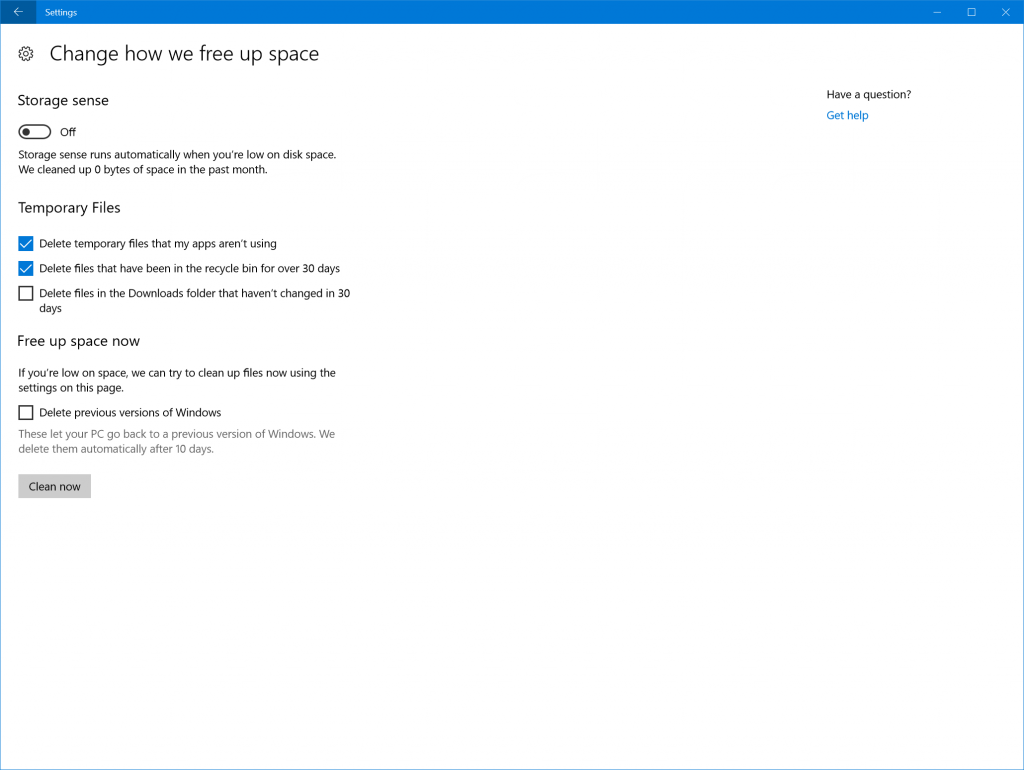Click the 'Change how we free up space' heading
Screen dimensions: 1024x770
coord(184,54)
